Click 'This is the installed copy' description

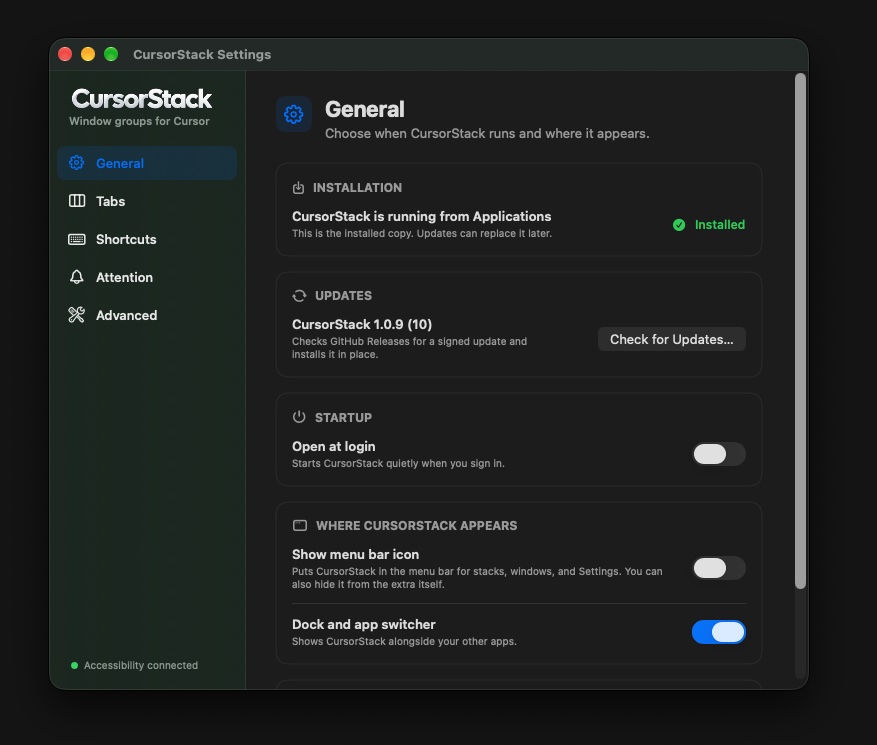coord(422,233)
